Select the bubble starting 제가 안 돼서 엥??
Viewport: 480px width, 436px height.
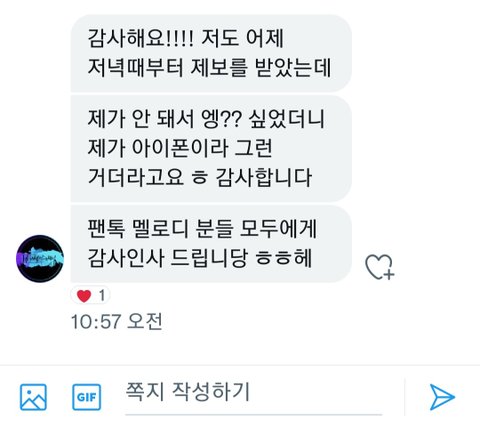(x=211, y=149)
